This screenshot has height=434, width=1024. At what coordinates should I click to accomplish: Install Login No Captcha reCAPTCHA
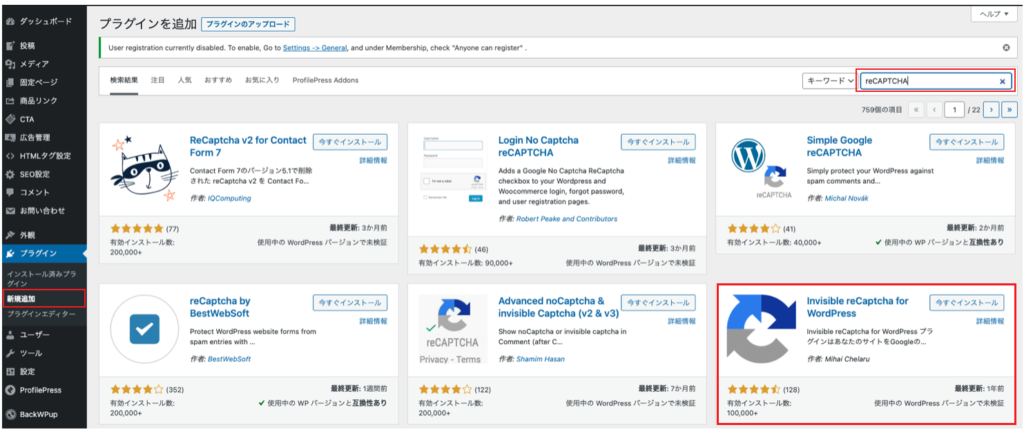[658, 142]
